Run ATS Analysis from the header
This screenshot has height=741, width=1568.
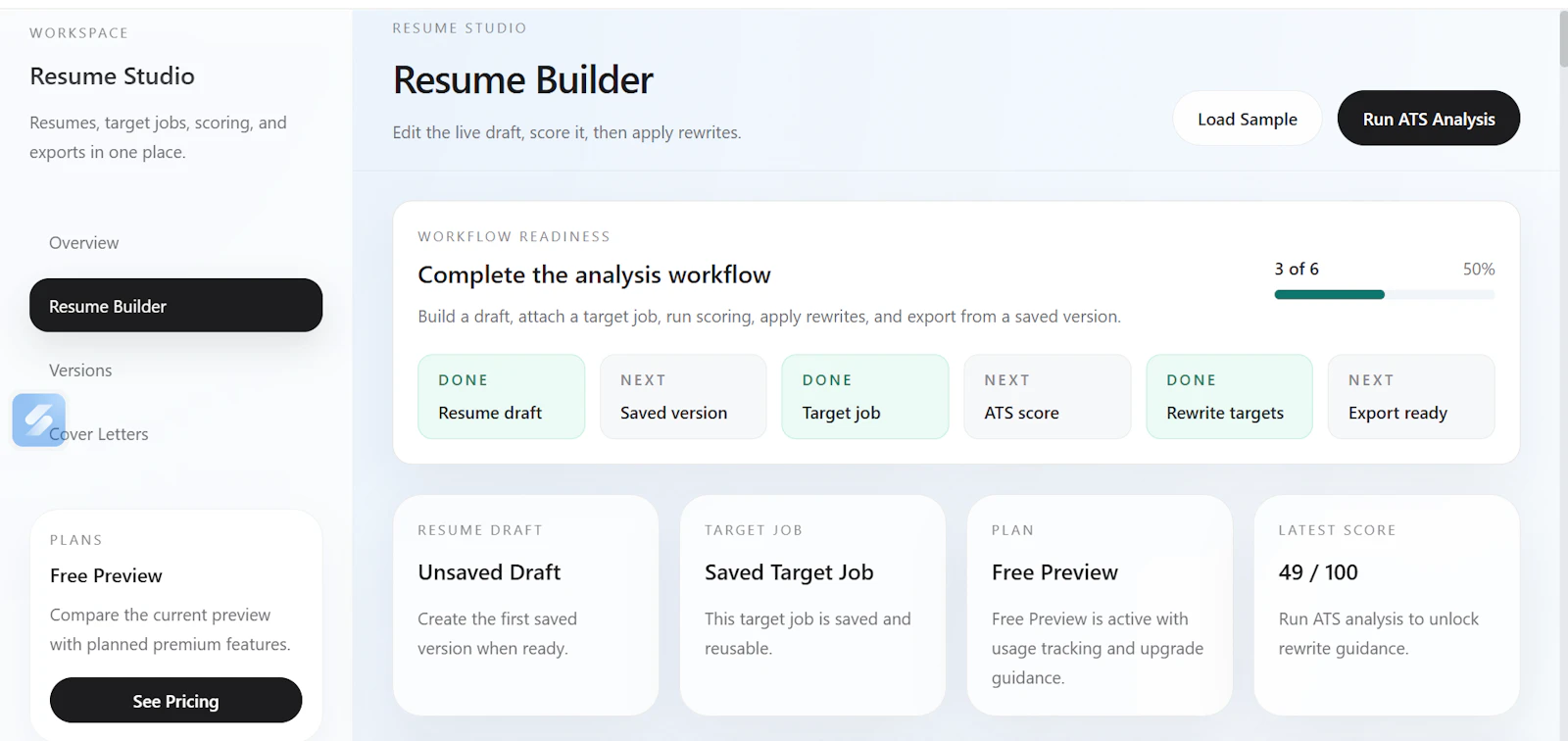click(1429, 119)
